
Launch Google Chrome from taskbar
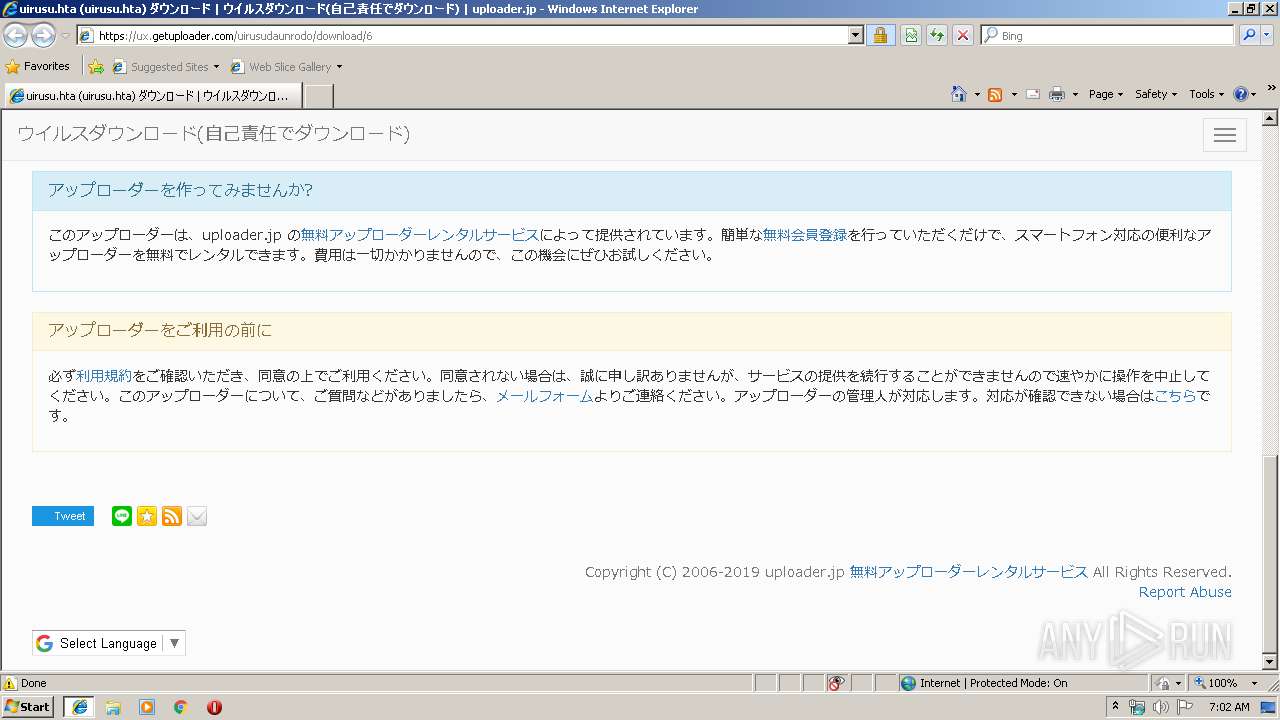pyautogui.click(x=181, y=707)
